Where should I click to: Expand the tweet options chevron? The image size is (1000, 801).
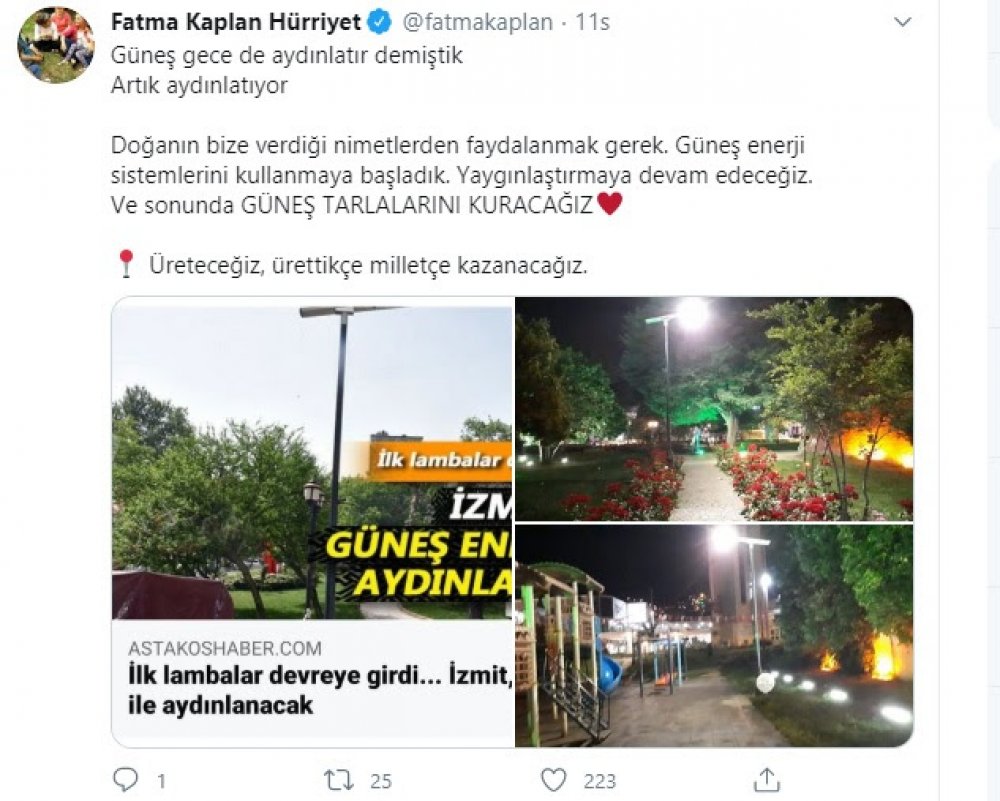(x=902, y=22)
